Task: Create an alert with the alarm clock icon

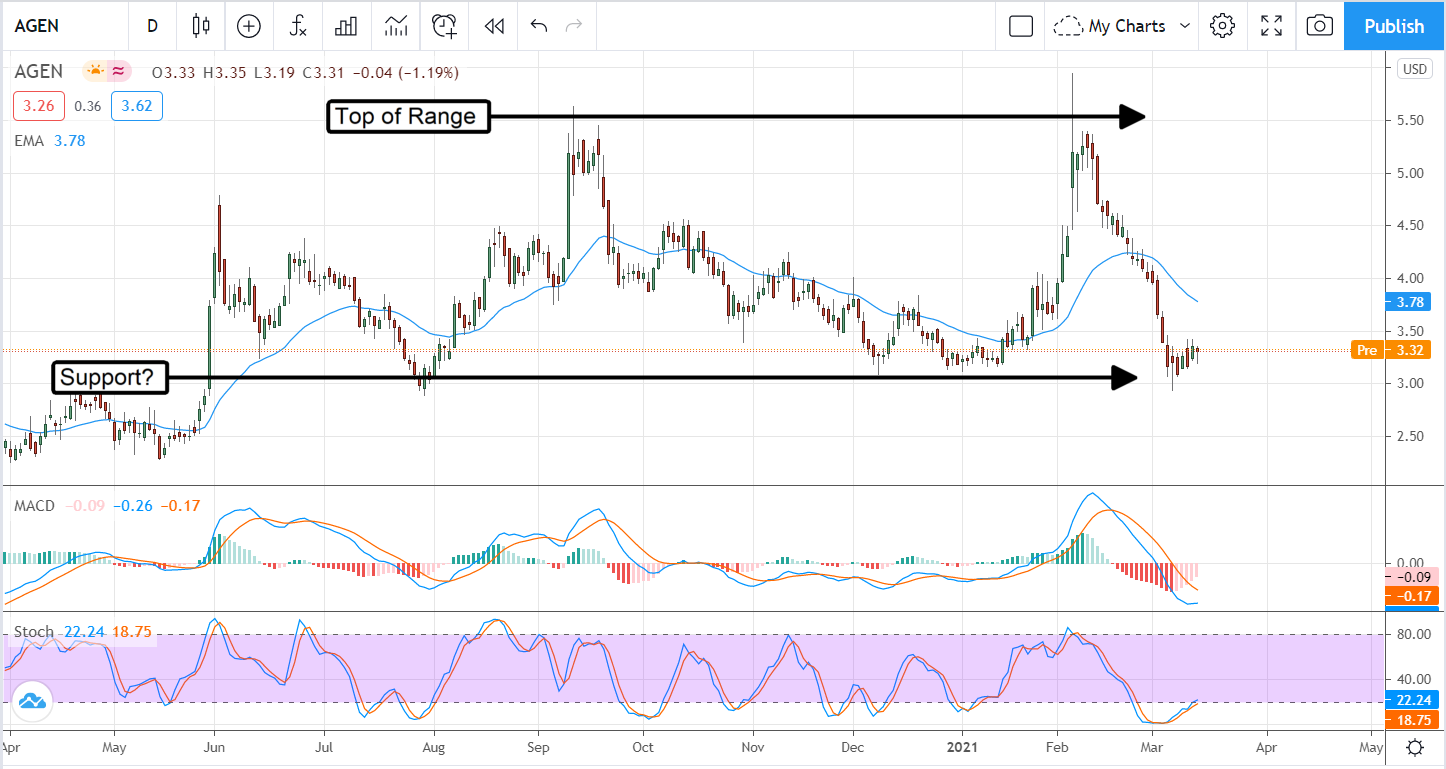Action: [x=445, y=26]
